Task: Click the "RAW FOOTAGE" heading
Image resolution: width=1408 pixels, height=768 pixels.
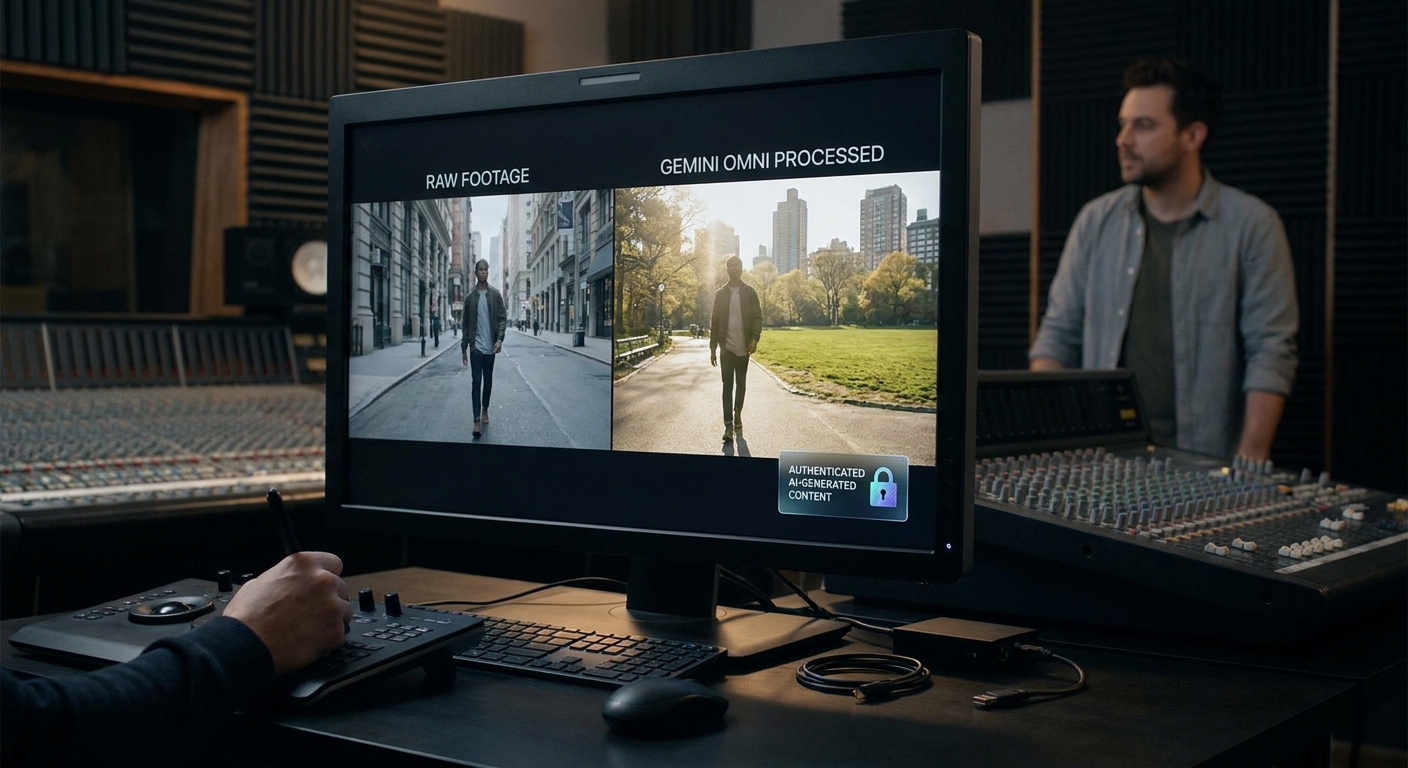Action: 477,180
